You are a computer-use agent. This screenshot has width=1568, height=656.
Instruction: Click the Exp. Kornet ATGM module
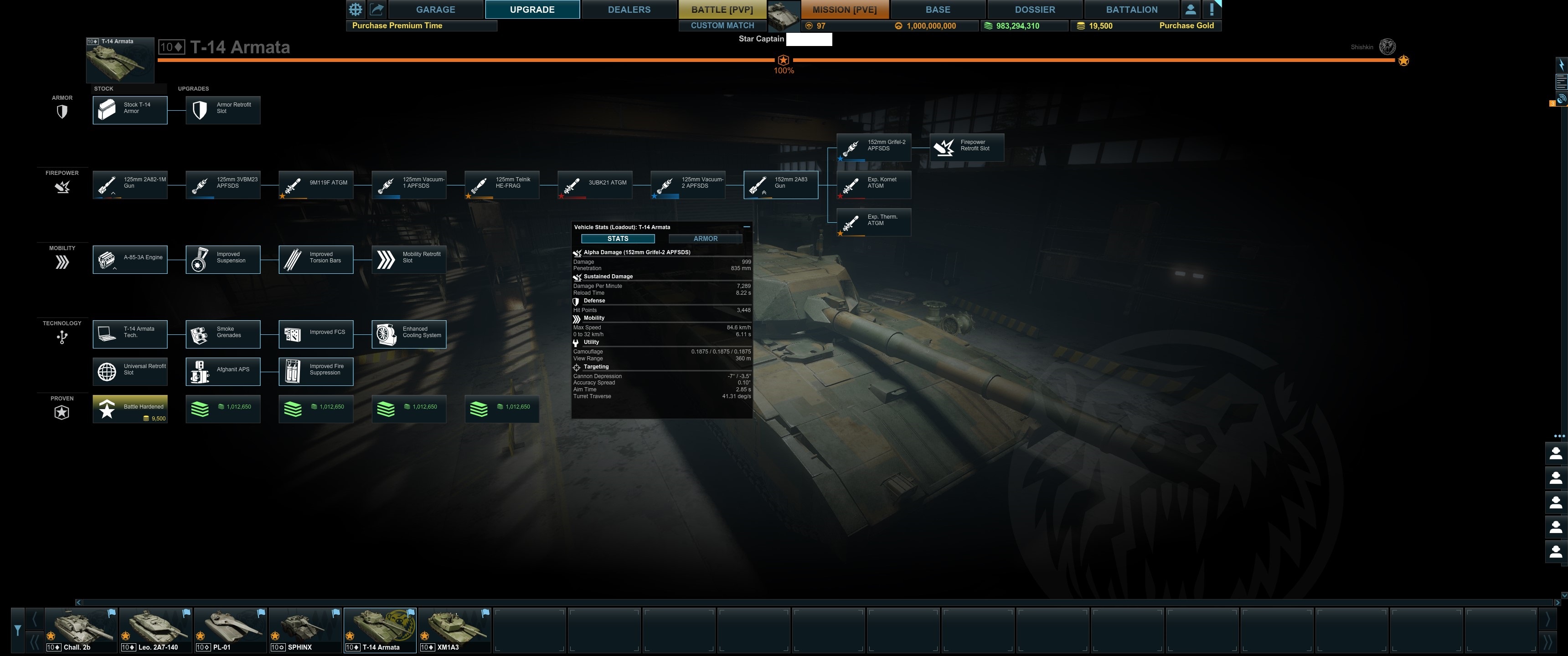pos(873,185)
